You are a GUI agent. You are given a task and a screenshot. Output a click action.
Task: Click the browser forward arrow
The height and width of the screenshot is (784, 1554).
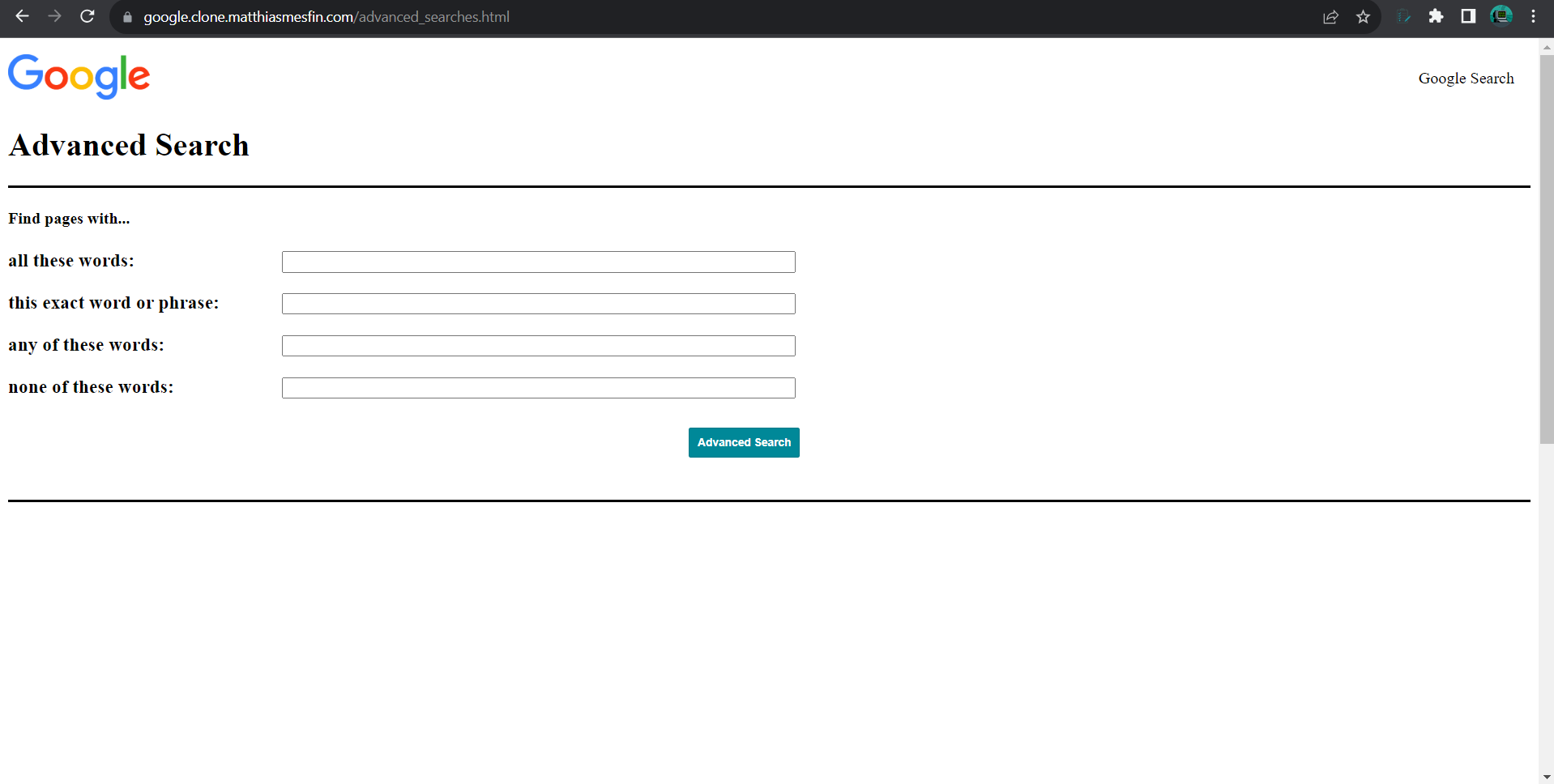click(x=54, y=16)
